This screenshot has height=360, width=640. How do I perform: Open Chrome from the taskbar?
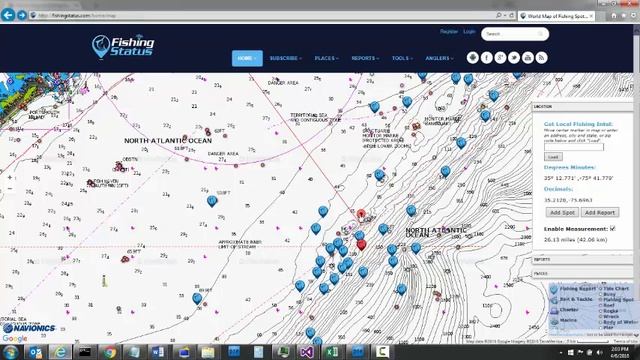click(x=109, y=352)
